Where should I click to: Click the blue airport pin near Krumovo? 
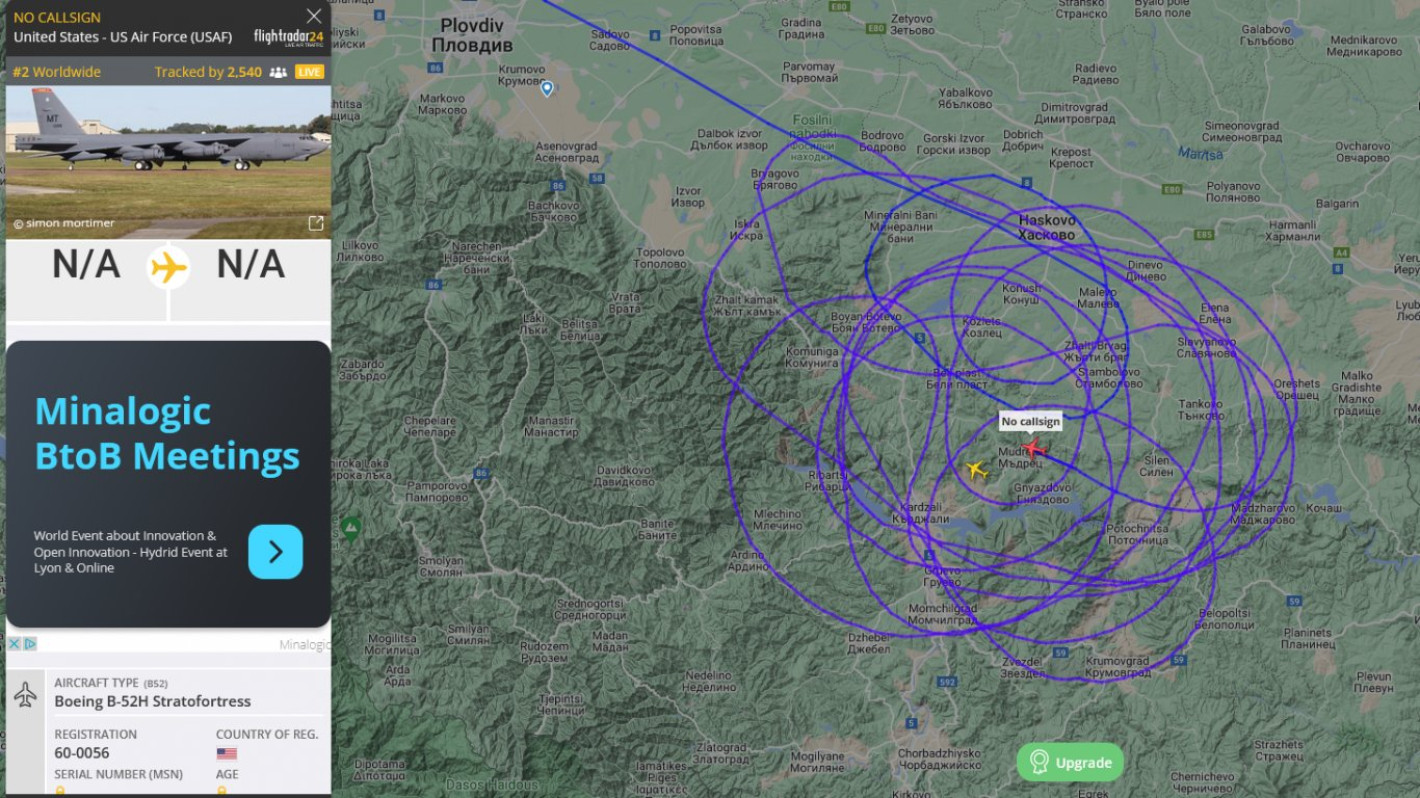point(547,89)
